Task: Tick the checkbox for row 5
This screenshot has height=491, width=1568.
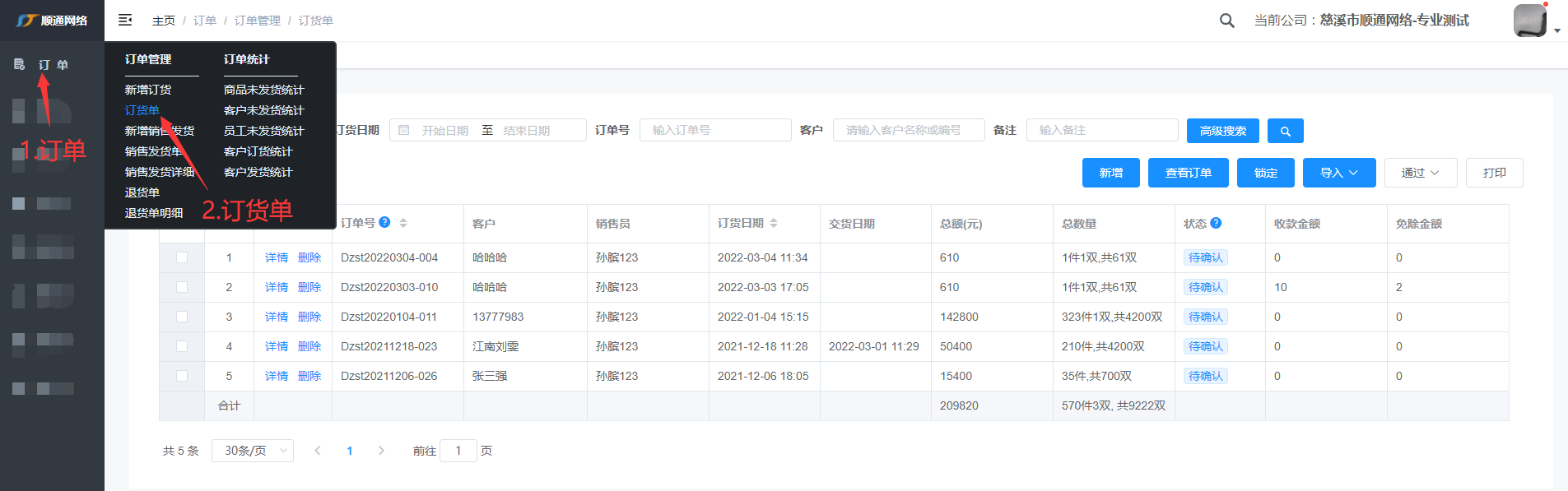Action: (x=182, y=376)
